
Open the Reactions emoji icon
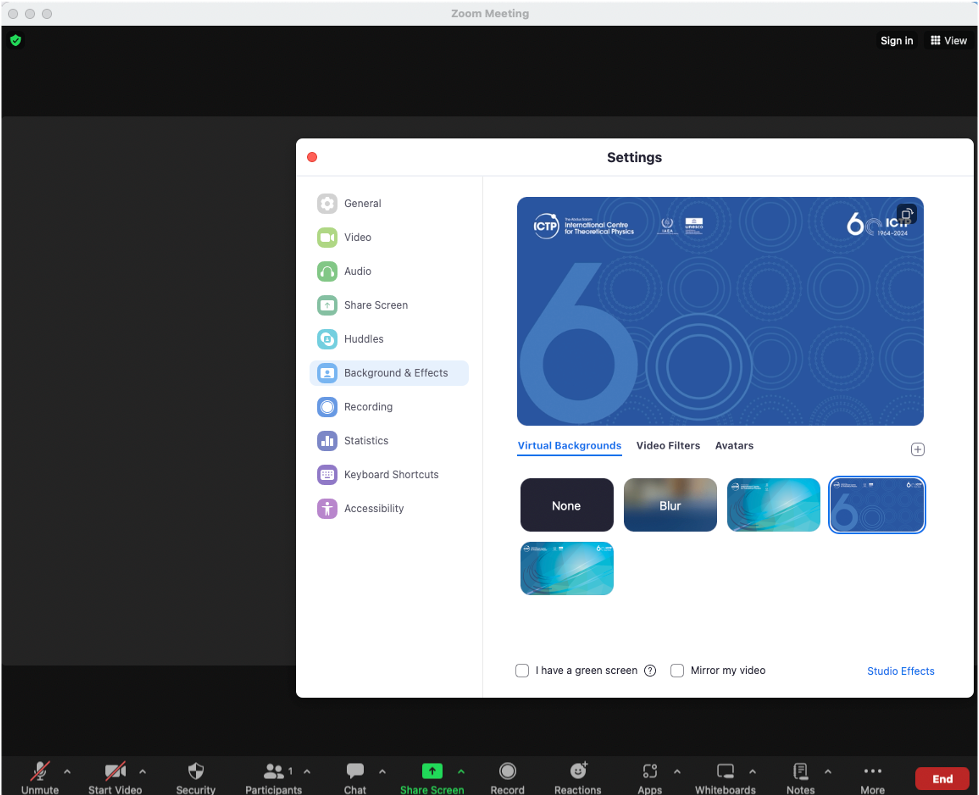[578, 771]
